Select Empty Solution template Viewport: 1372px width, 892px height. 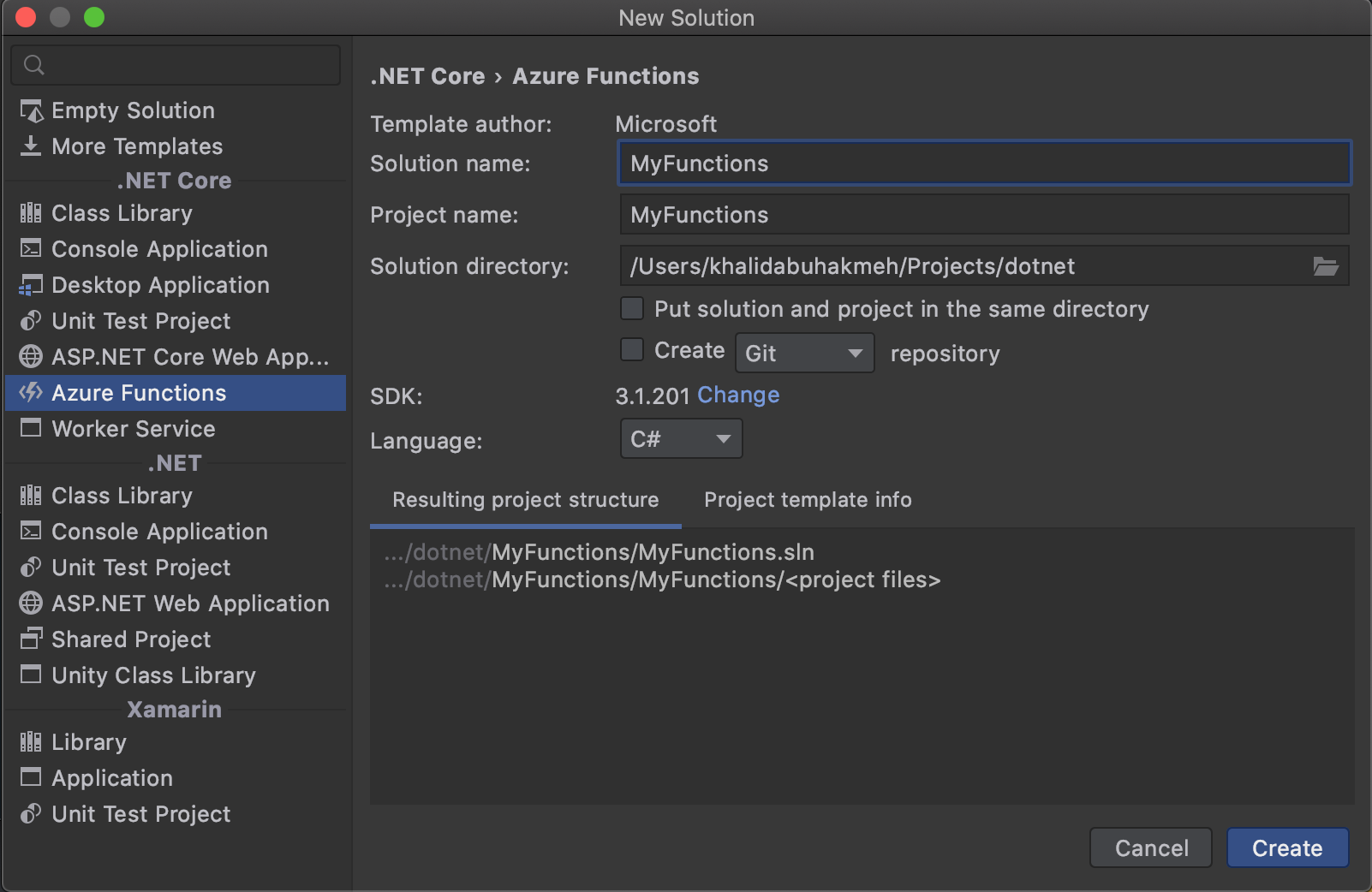[x=133, y=110]
